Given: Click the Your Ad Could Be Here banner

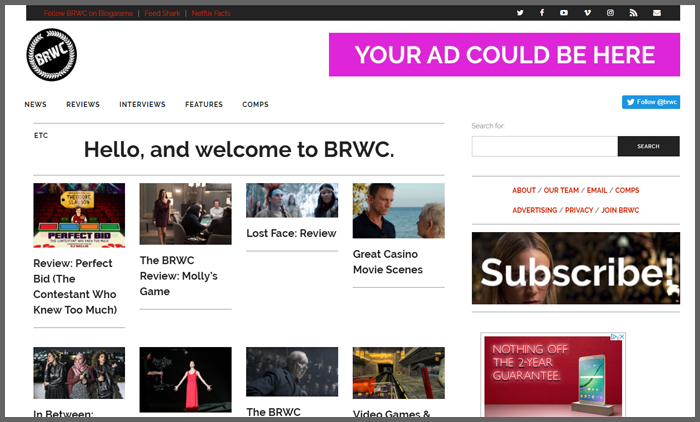Looking at the screenshot, I should (504, 54).
